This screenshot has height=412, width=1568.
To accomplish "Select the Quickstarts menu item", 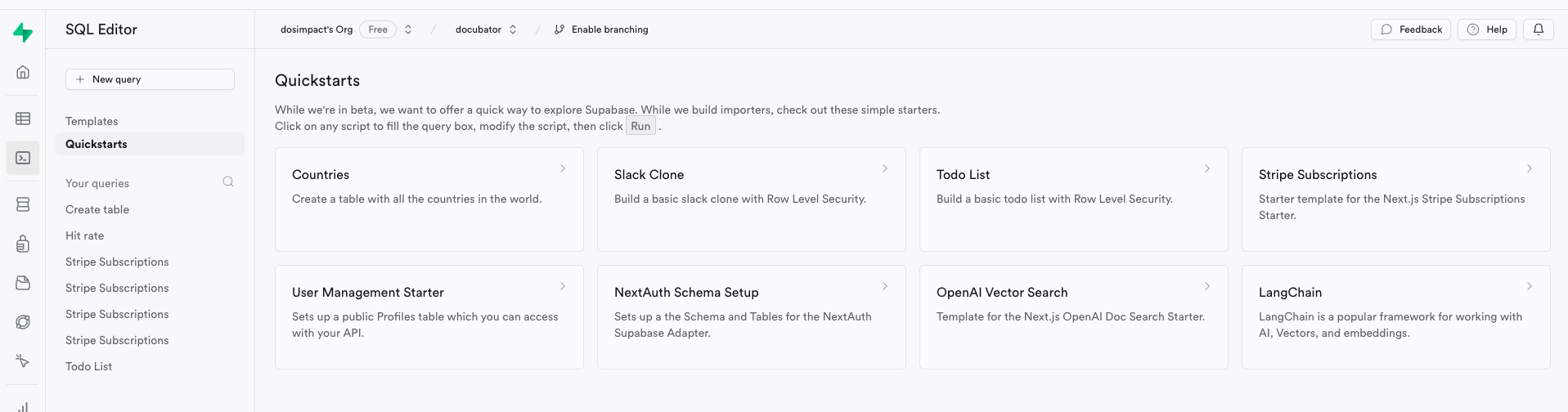I will [x=150, y=144].
